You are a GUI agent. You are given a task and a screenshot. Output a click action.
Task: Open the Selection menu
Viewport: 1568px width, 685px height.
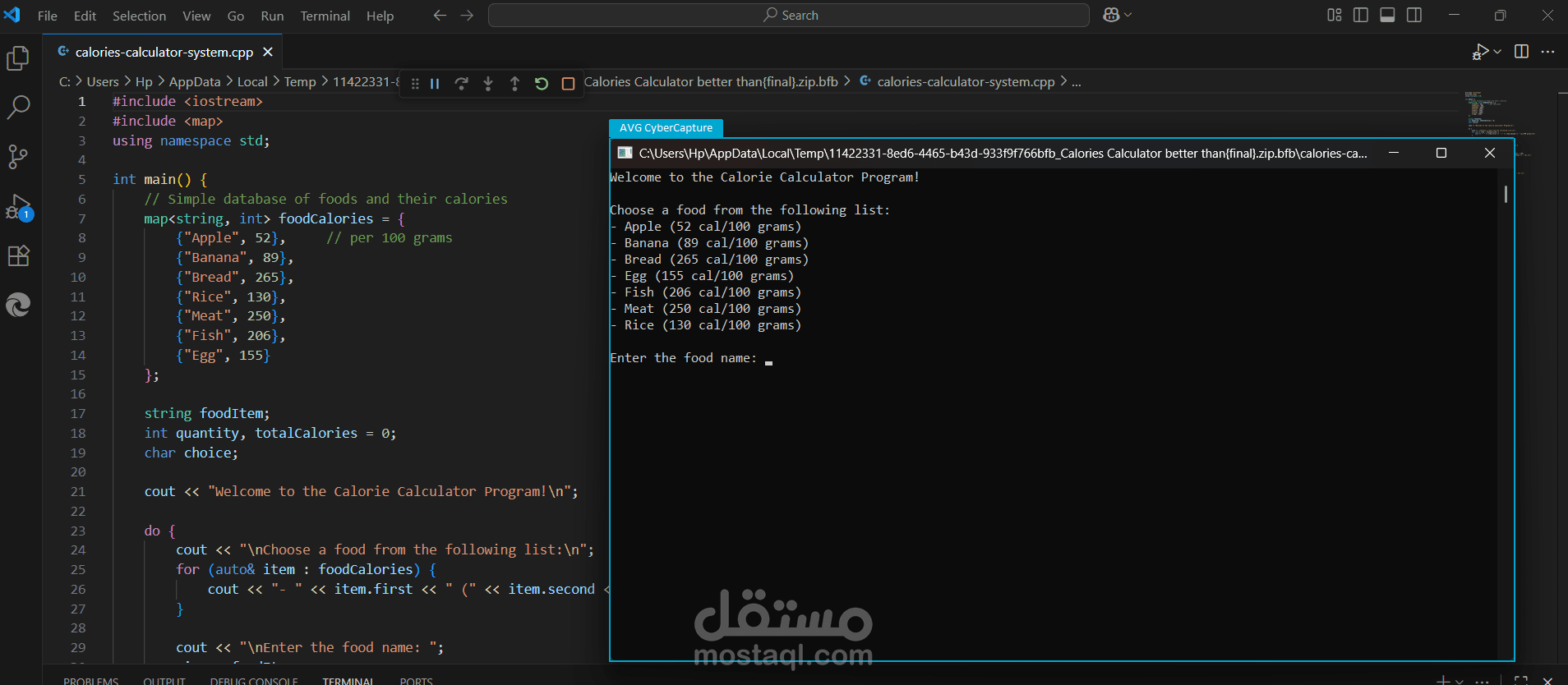coord(139,16)
